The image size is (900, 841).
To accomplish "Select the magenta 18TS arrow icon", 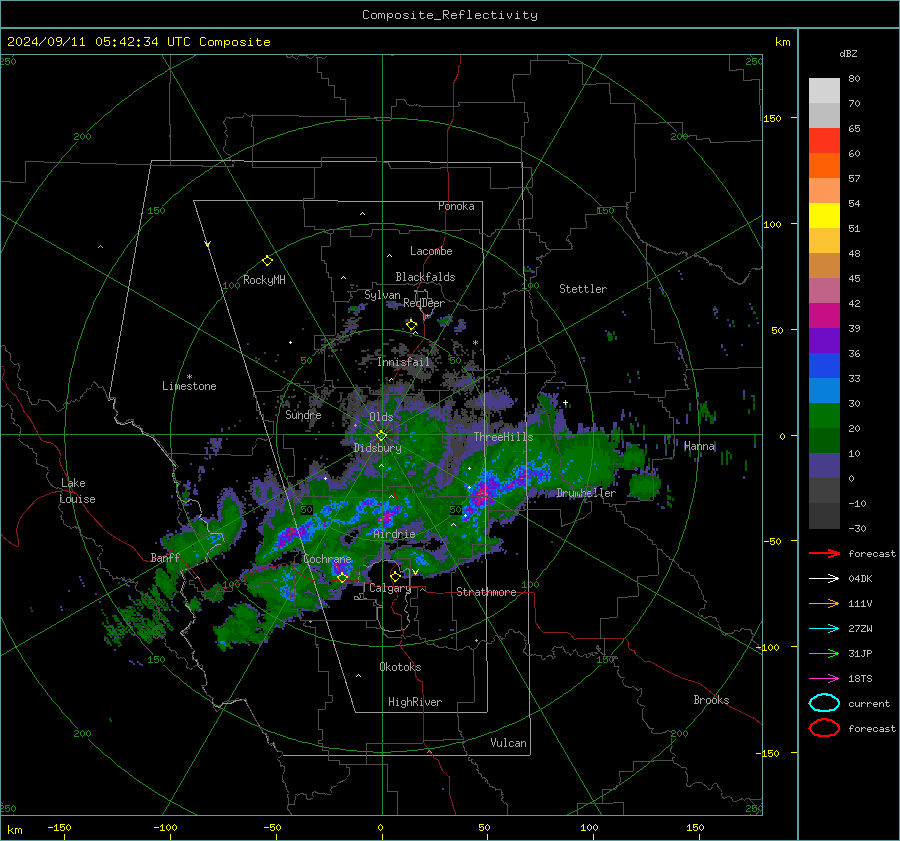I will point(824,678).
